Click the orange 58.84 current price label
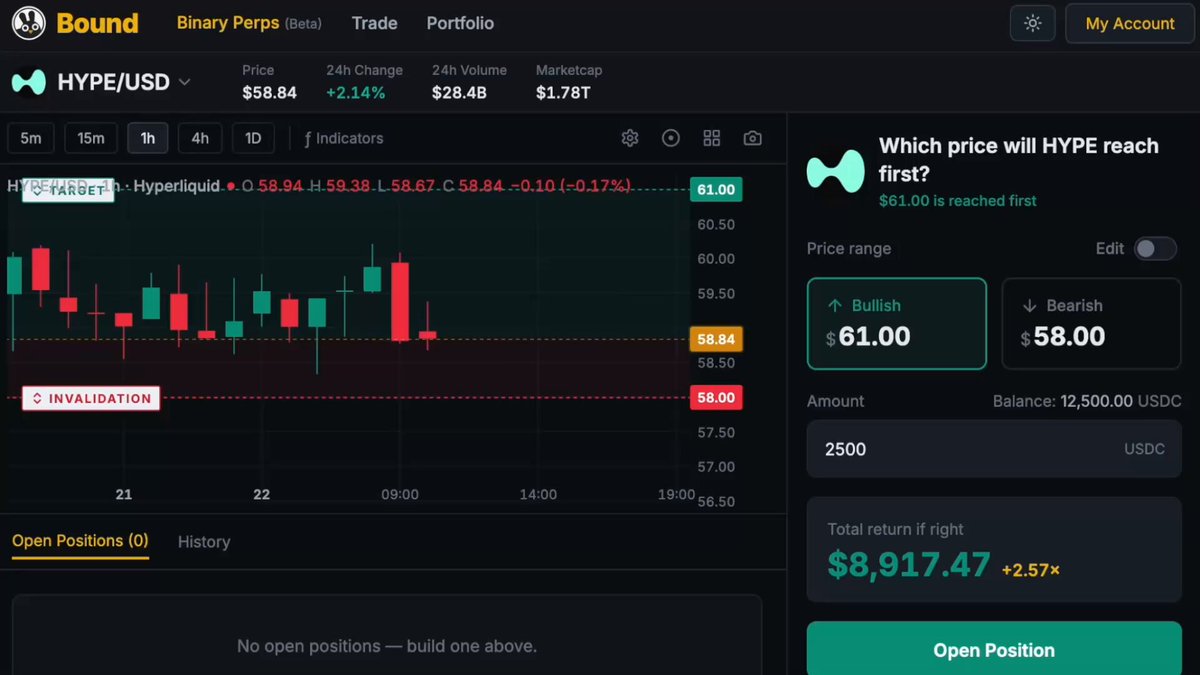Screen dimensions: 1200x675 click(716, 339)
